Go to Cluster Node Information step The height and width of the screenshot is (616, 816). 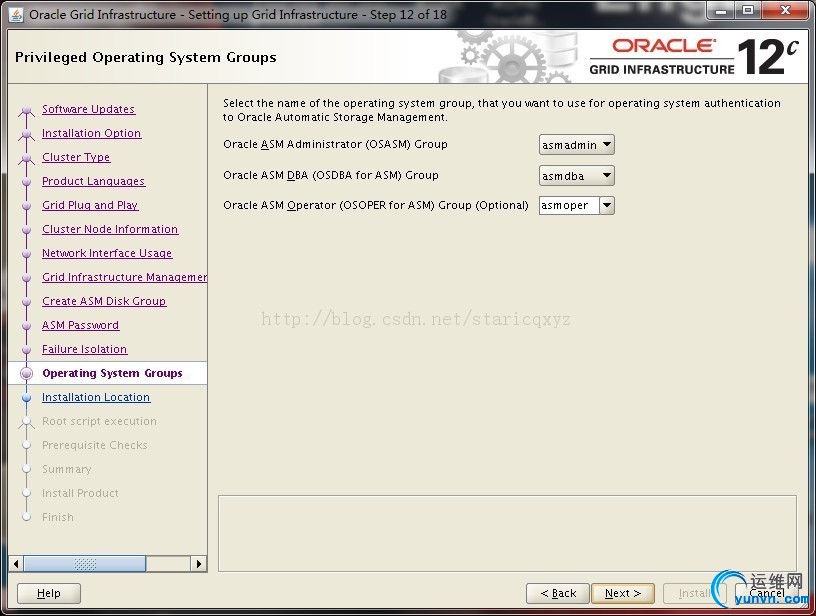110,229
